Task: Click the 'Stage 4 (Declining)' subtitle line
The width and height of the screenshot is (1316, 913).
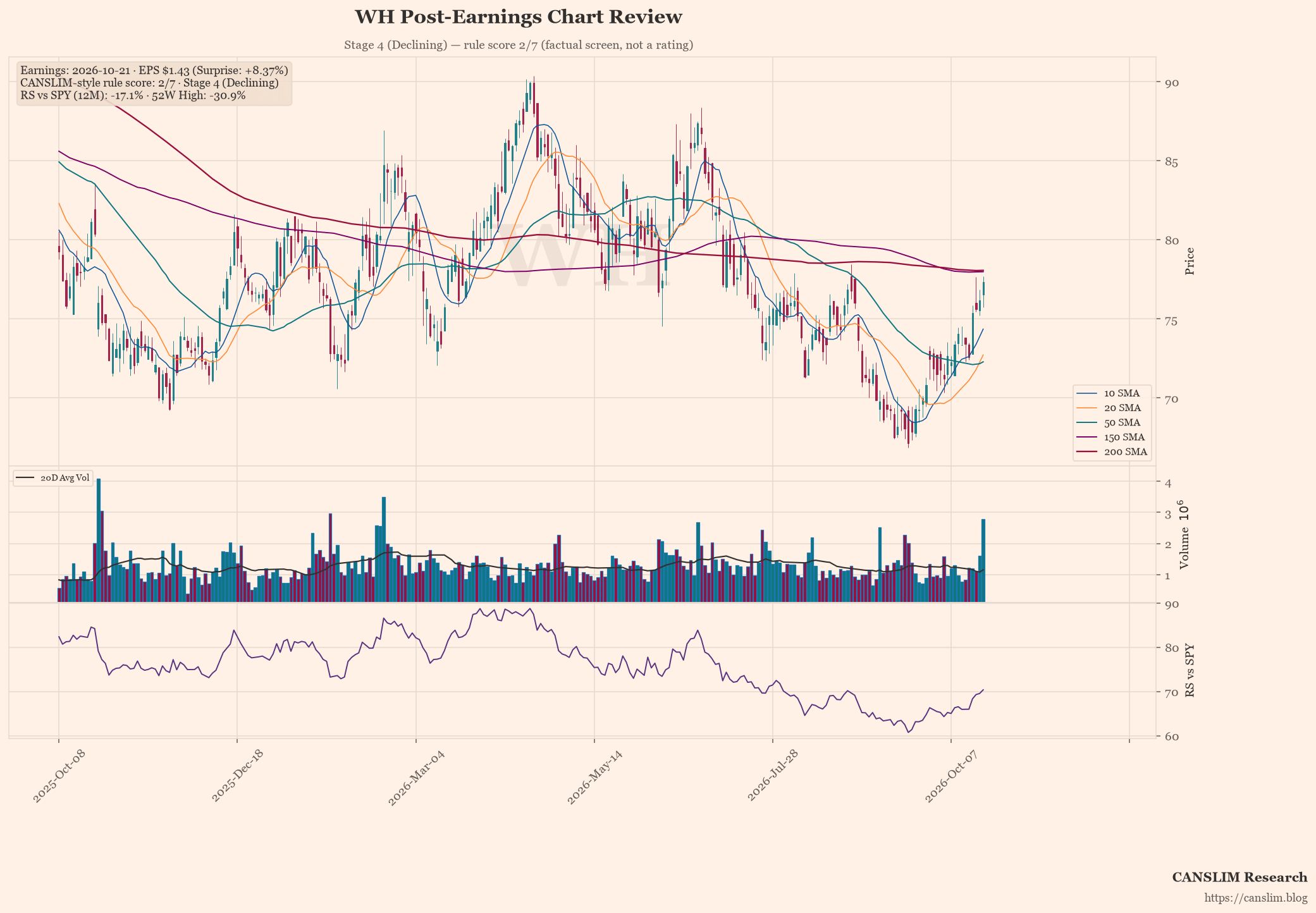Action: 518,45
